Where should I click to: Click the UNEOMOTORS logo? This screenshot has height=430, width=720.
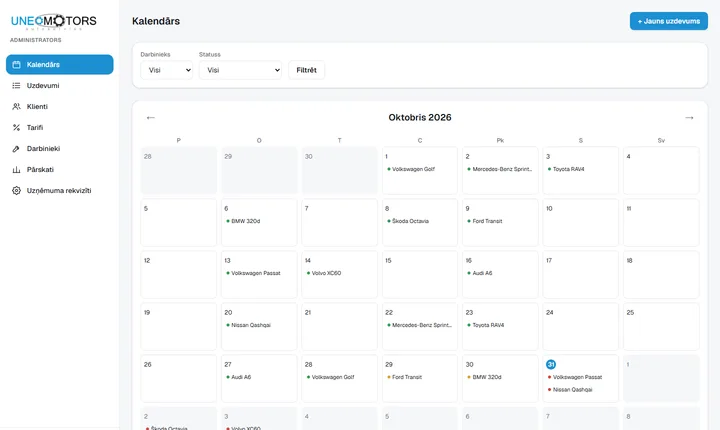tap(54, 21)
